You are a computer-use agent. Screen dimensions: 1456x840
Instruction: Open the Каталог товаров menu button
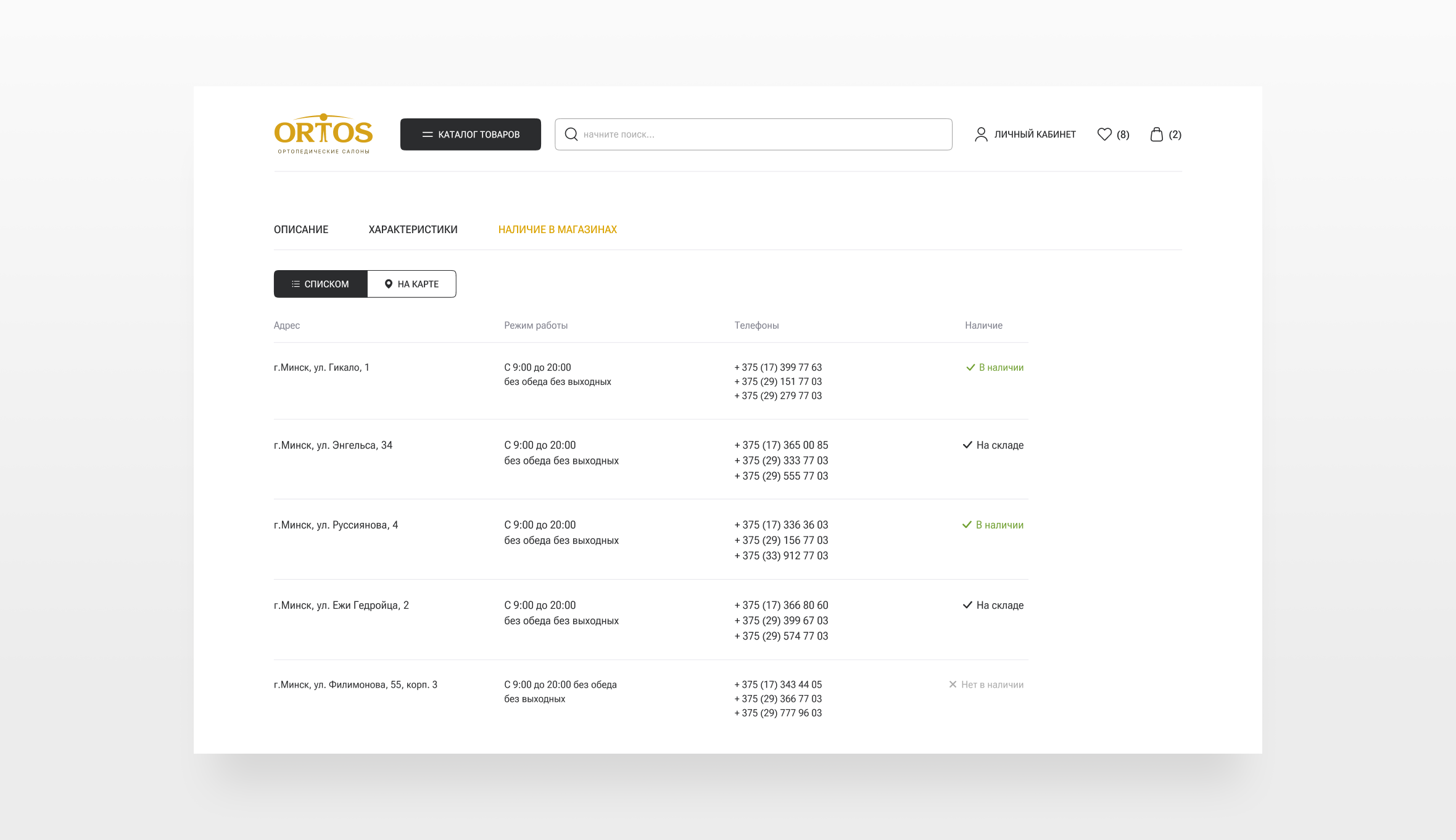pyautogui.click(x=470, y=134)
